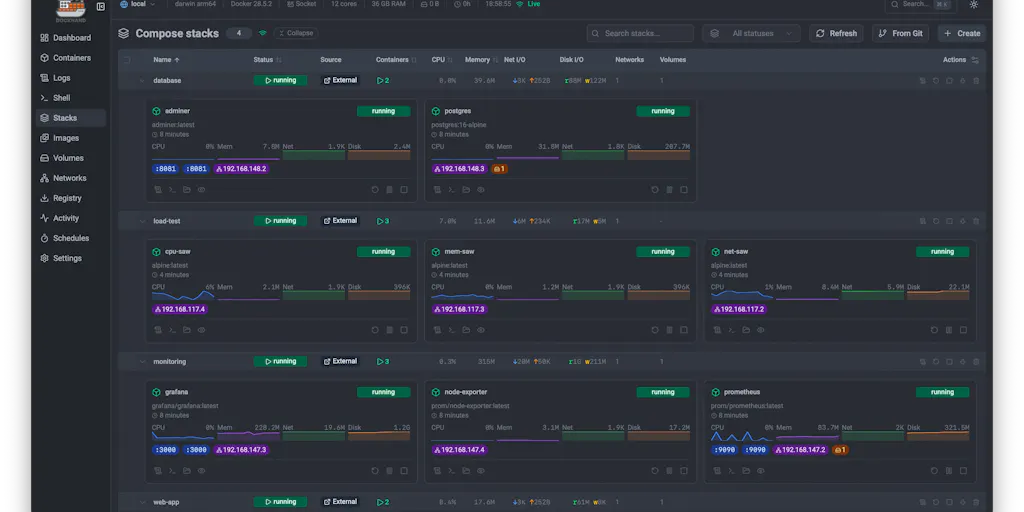Open shell icon on adminer card
1024x512 pixels.
click(172, 190)
